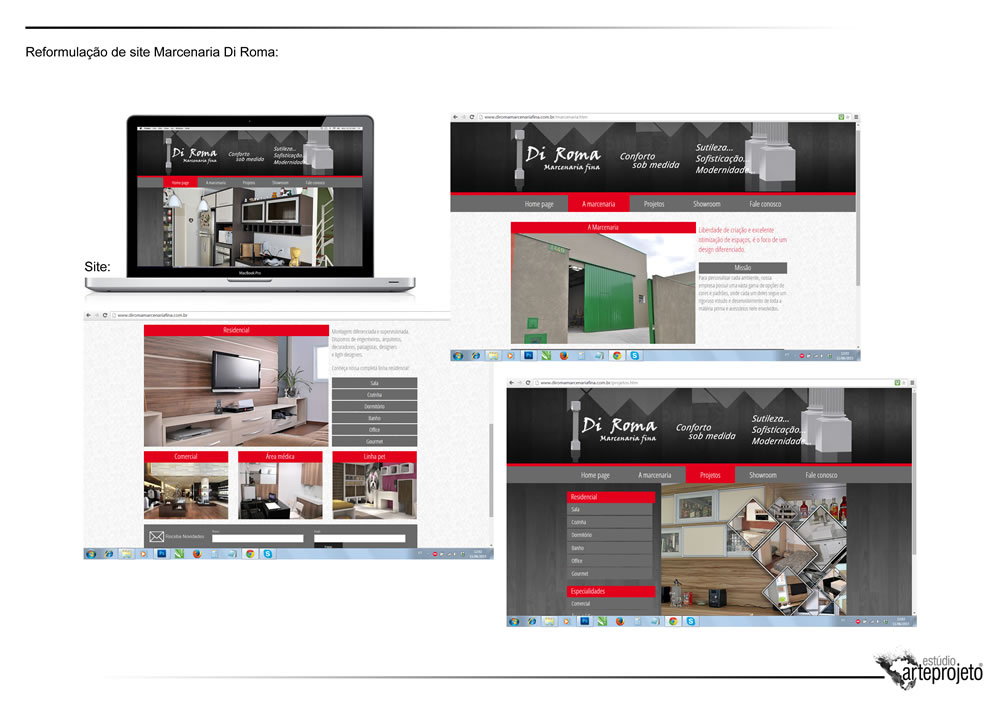The height and width of the screenshot is (707, 1000).
Task: Click Gourmet button in the Residencial window
Action: [374, 441]
